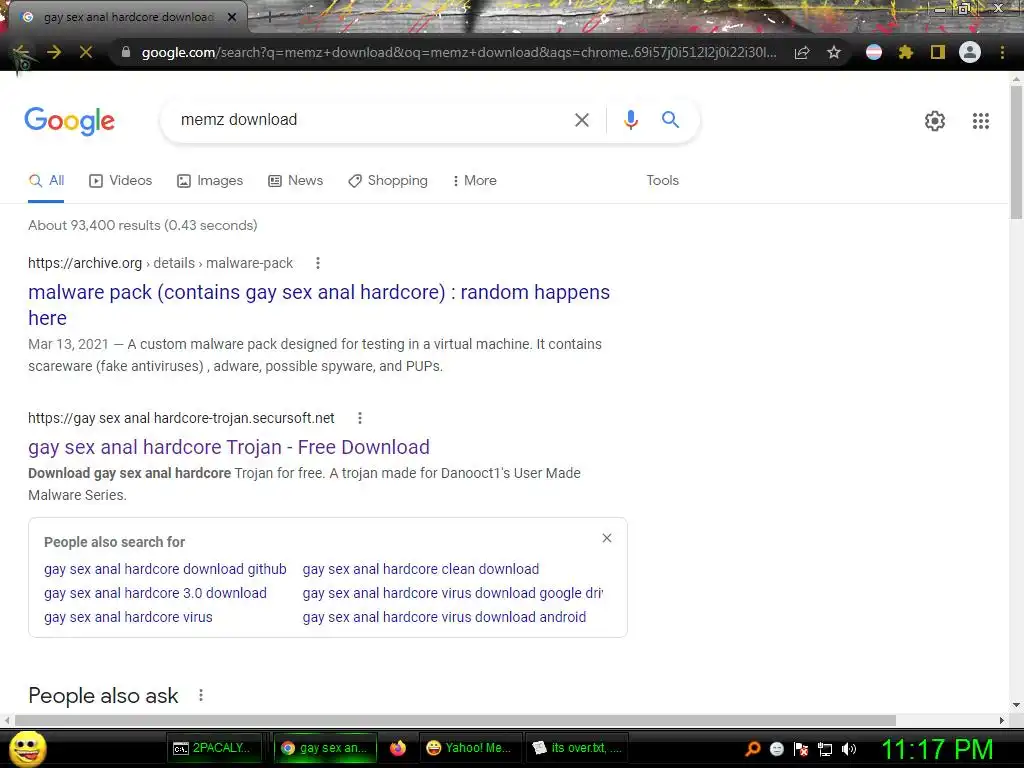Click the network tray icon

coord(825,749)
